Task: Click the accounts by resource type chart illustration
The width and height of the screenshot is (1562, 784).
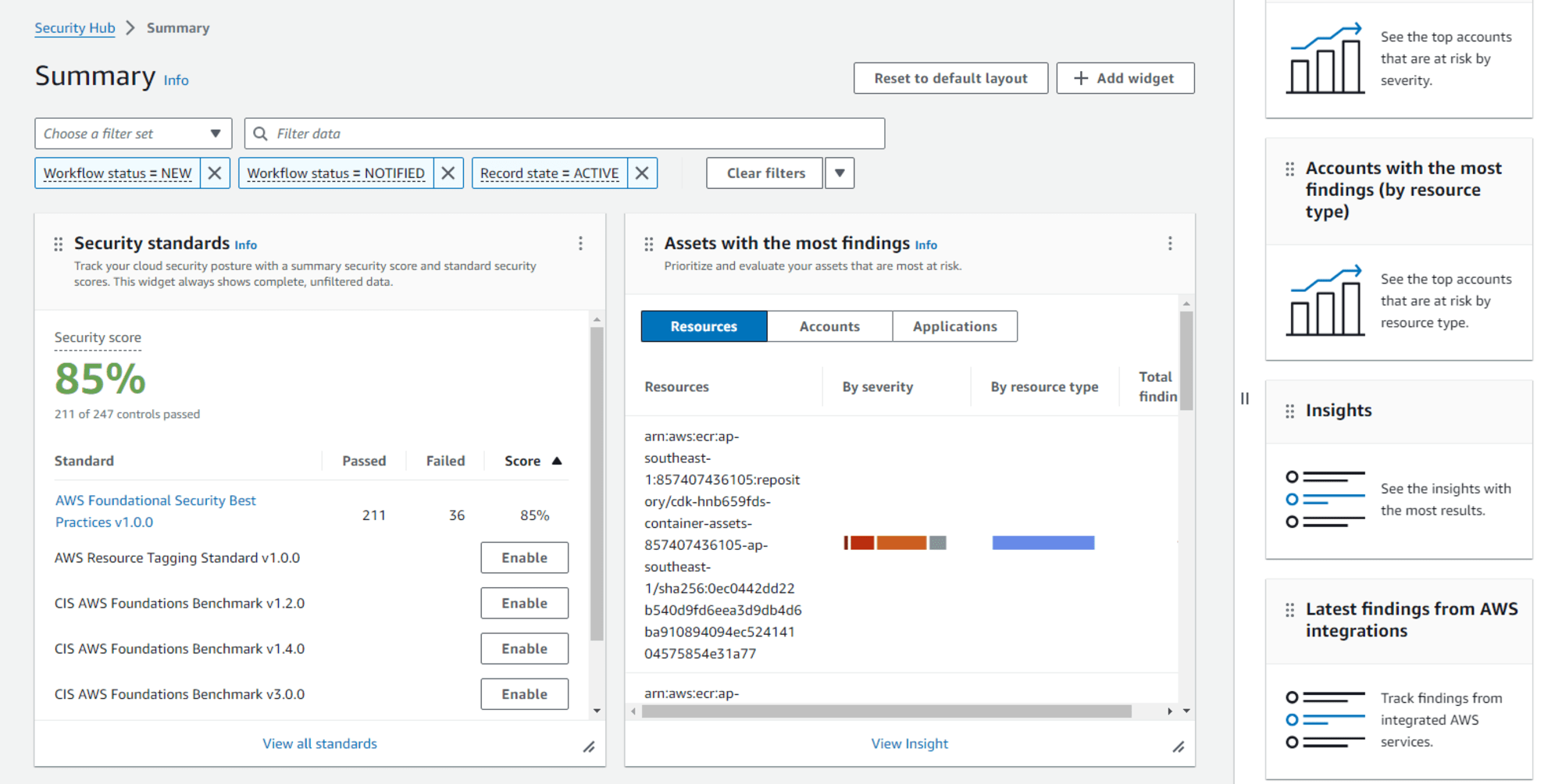Action: [x=1325, y=301]
